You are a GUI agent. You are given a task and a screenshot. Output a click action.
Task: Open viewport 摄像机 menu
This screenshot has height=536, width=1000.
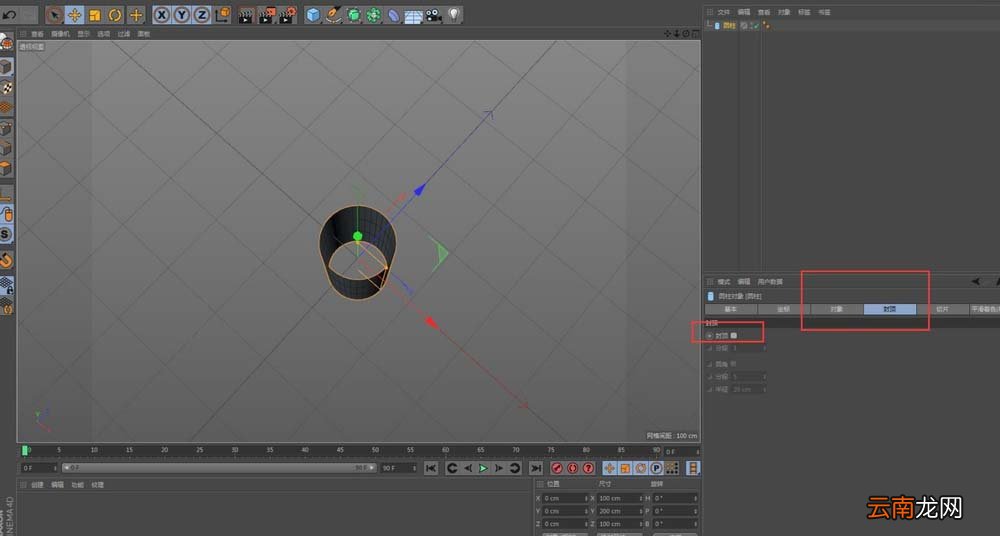coord(61,34)
